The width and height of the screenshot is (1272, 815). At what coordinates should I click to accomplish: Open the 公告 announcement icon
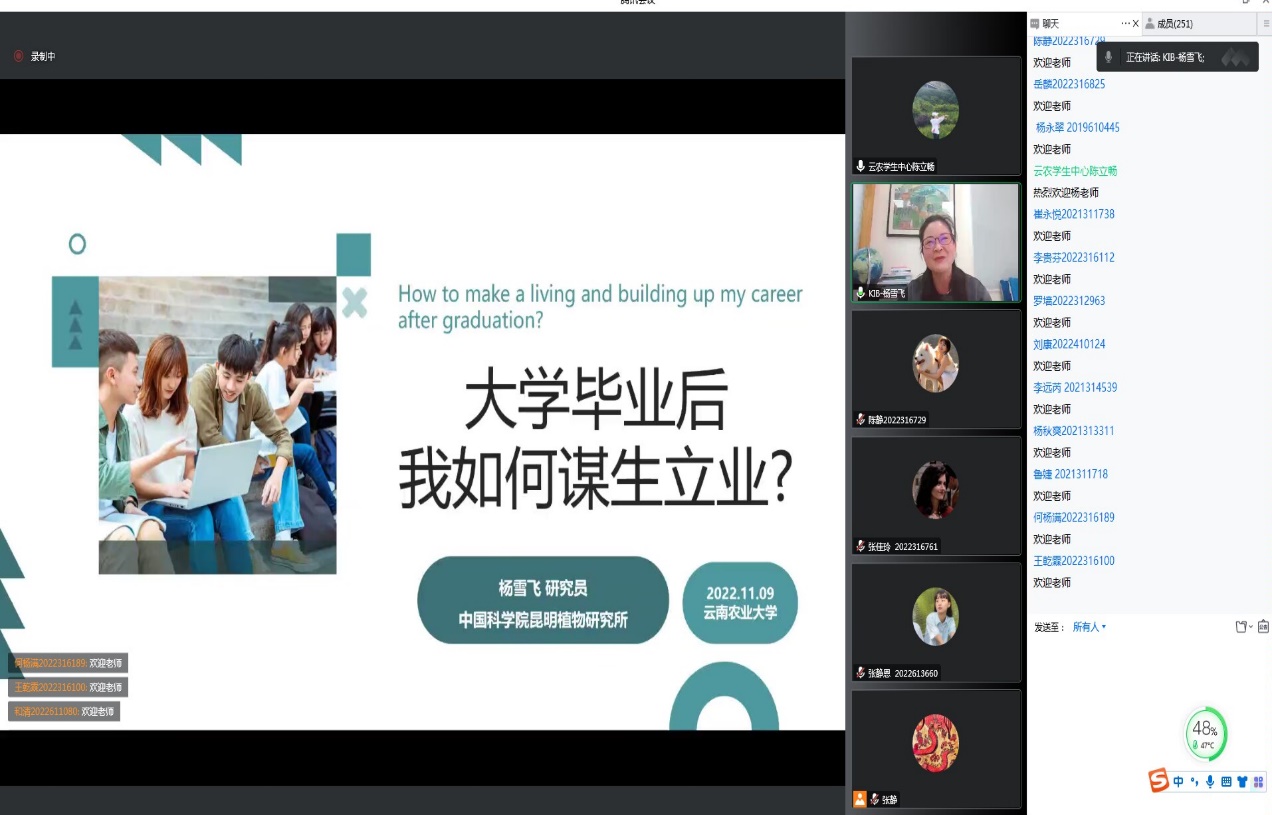pyautogui.click(x=1263, y=627)
